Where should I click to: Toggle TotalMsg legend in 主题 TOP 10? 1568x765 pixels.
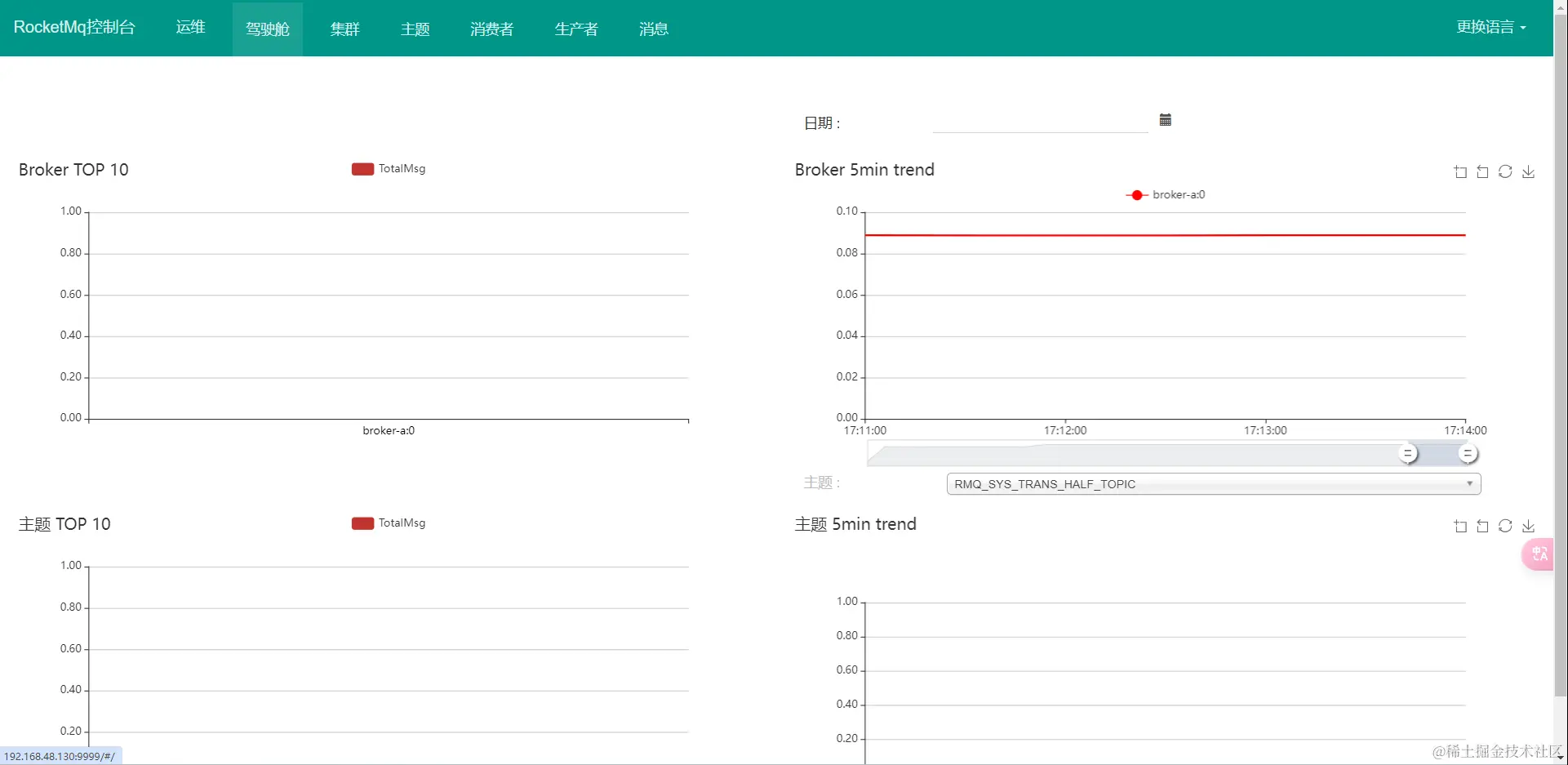[389, 523]
